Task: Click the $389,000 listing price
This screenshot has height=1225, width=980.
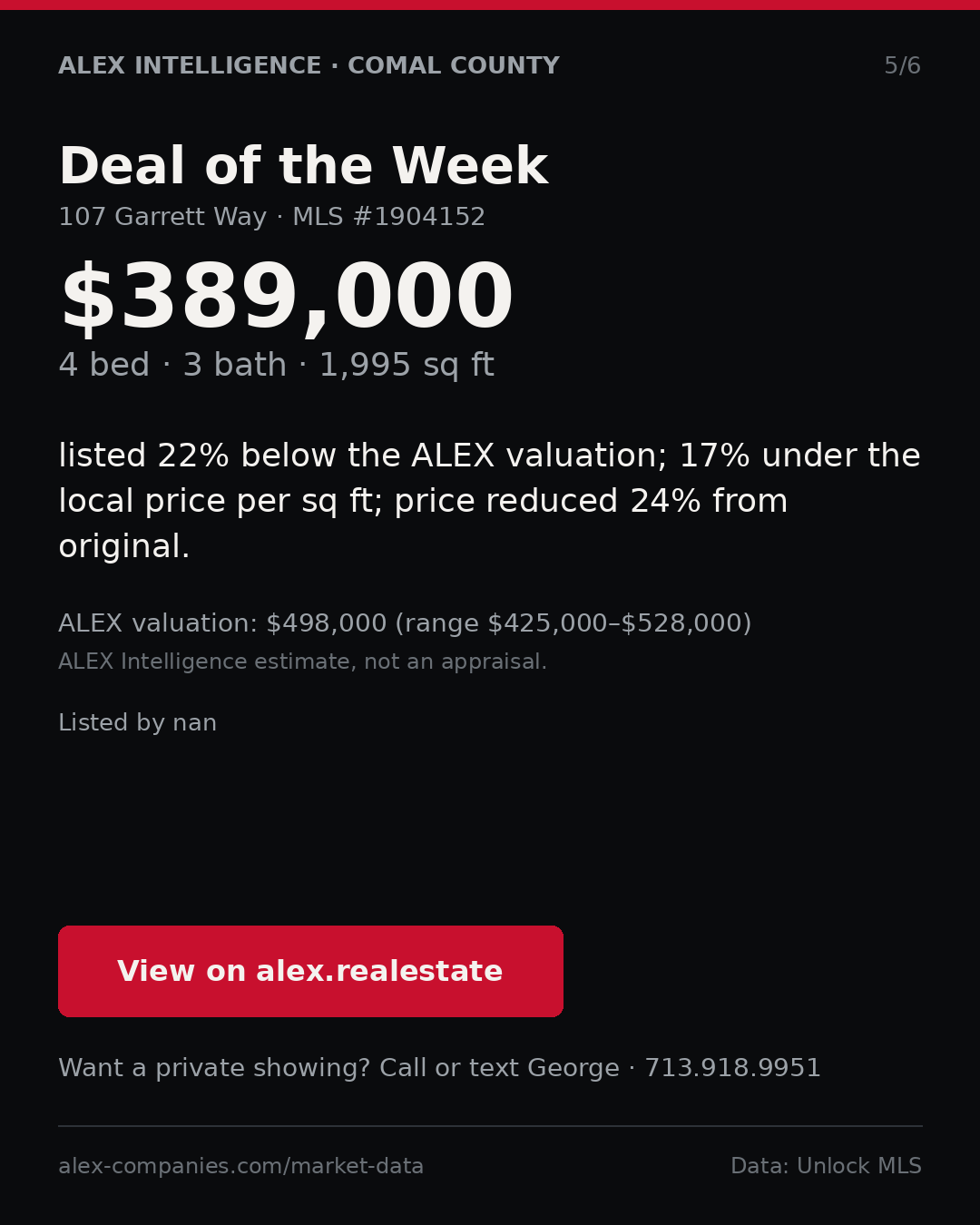Action: pyautogui.click(x=286, y=299)
